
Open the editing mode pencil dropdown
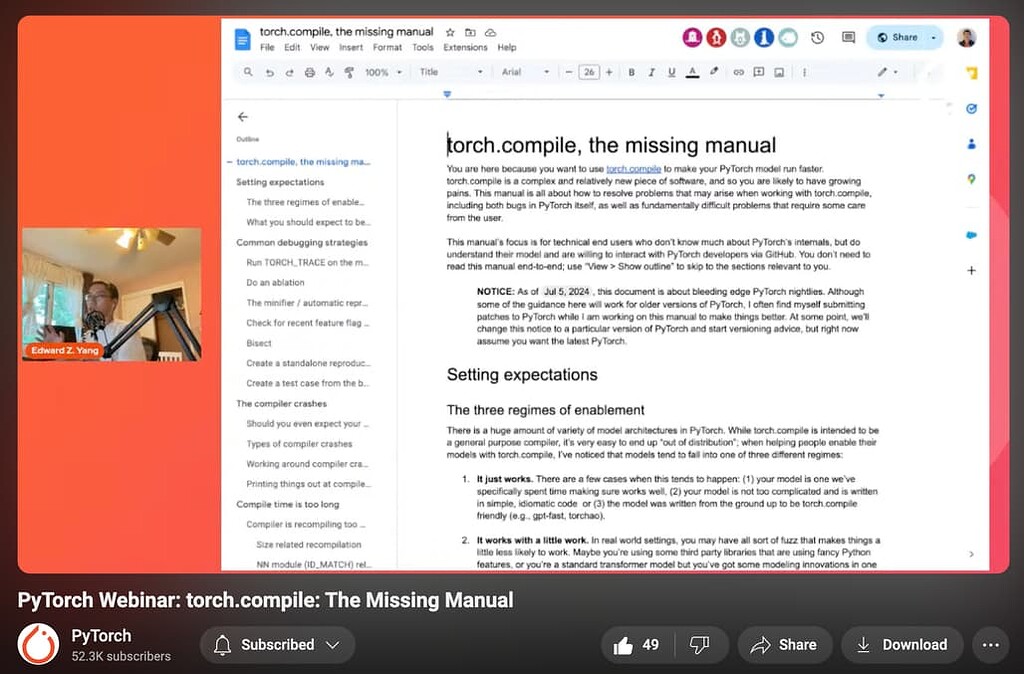coord(888,72)
